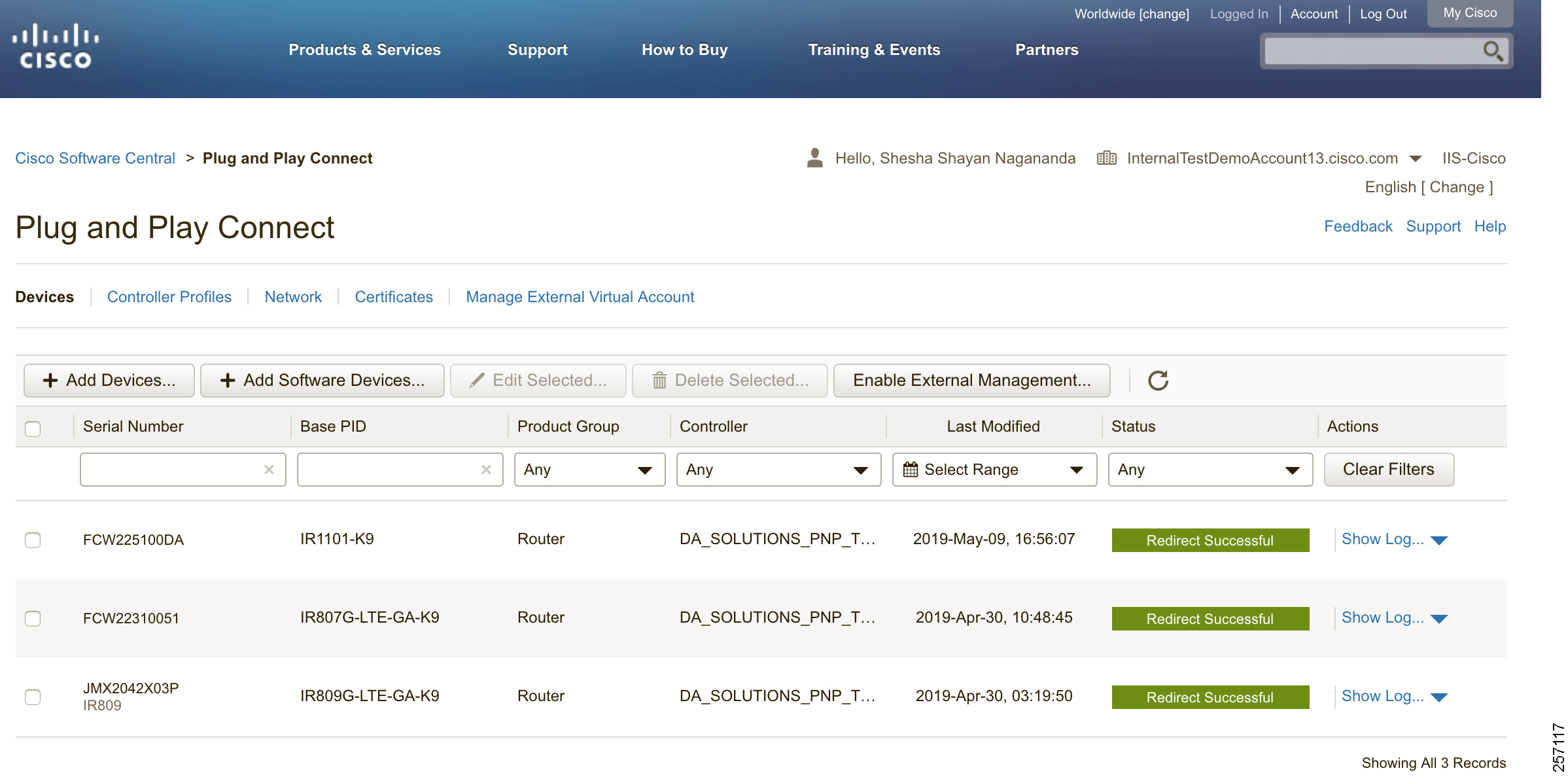
Task: Switch to Controller Profiles tab
Action: tap(169, 297)
